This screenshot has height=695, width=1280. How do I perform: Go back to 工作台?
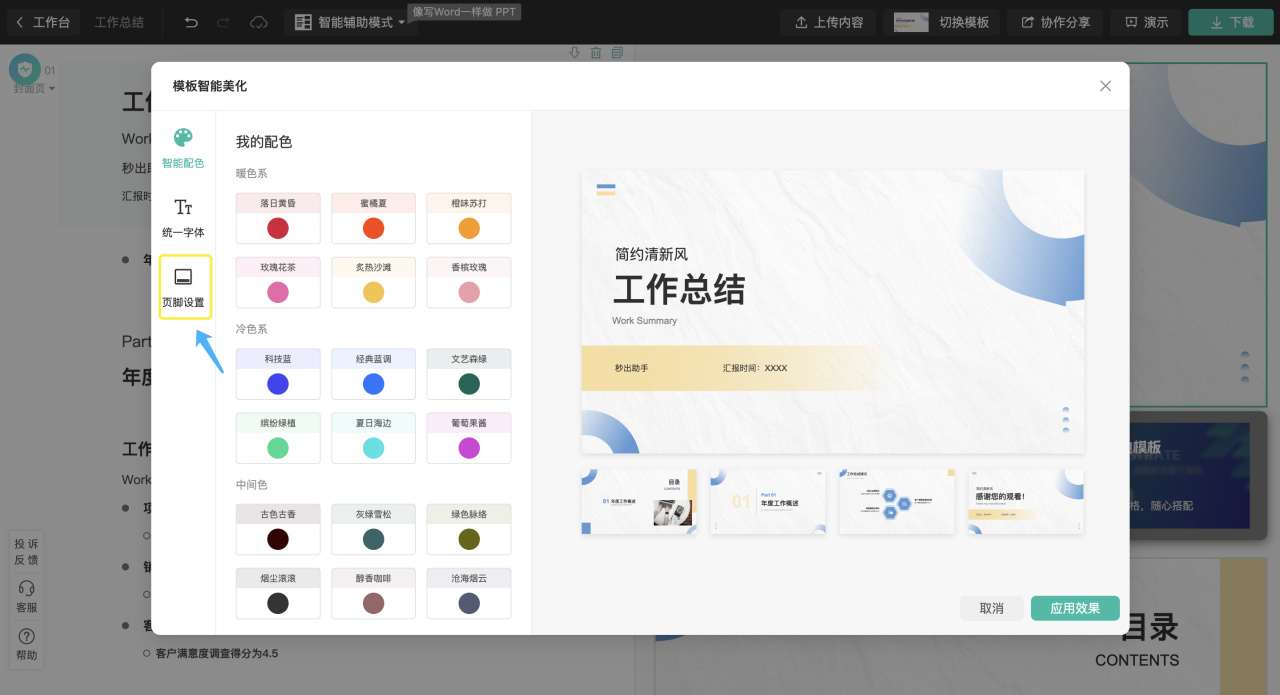coord(42,22)
